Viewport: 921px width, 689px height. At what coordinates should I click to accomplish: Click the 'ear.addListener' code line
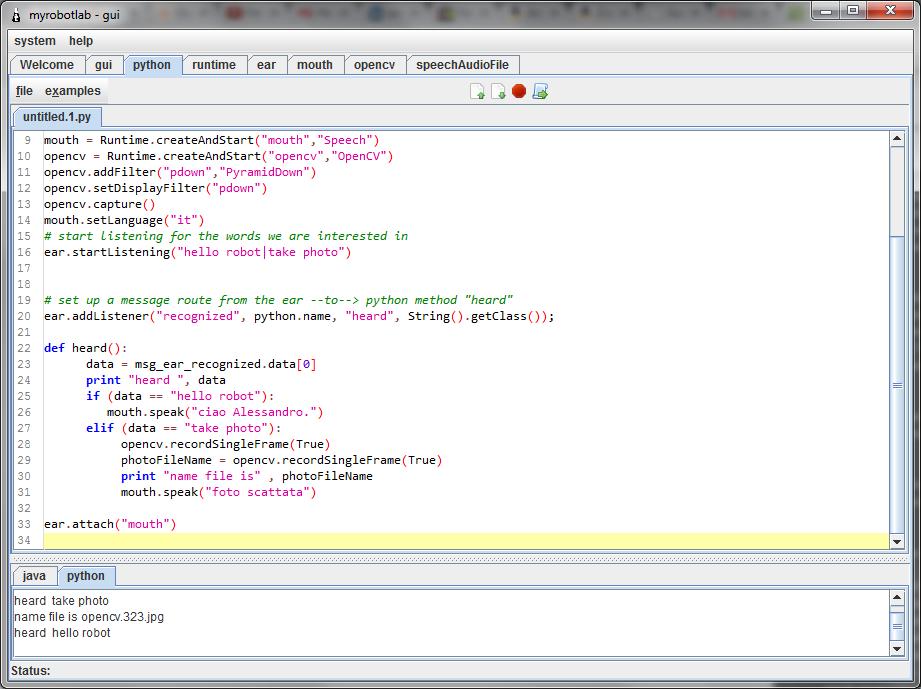[299, 317]
